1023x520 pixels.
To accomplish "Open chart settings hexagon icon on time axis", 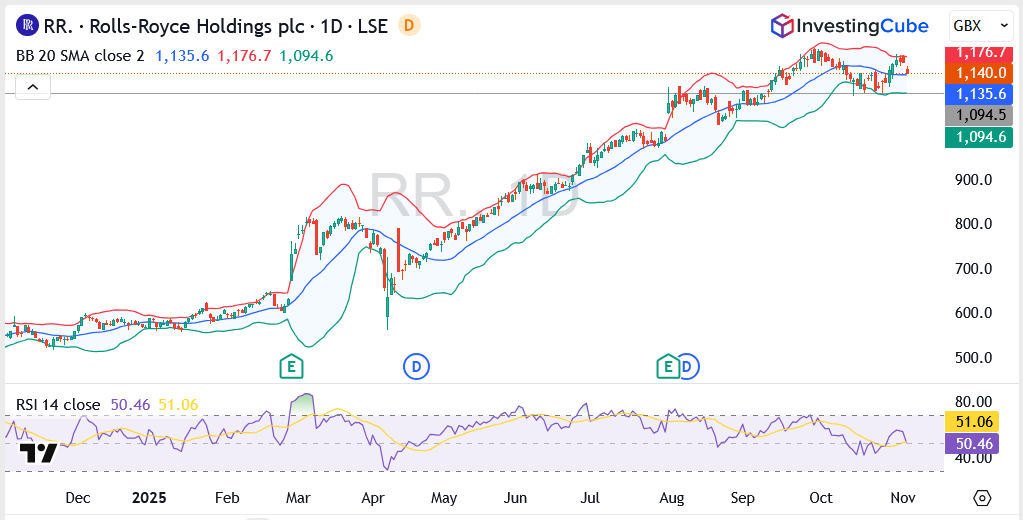I will [981, 498].
